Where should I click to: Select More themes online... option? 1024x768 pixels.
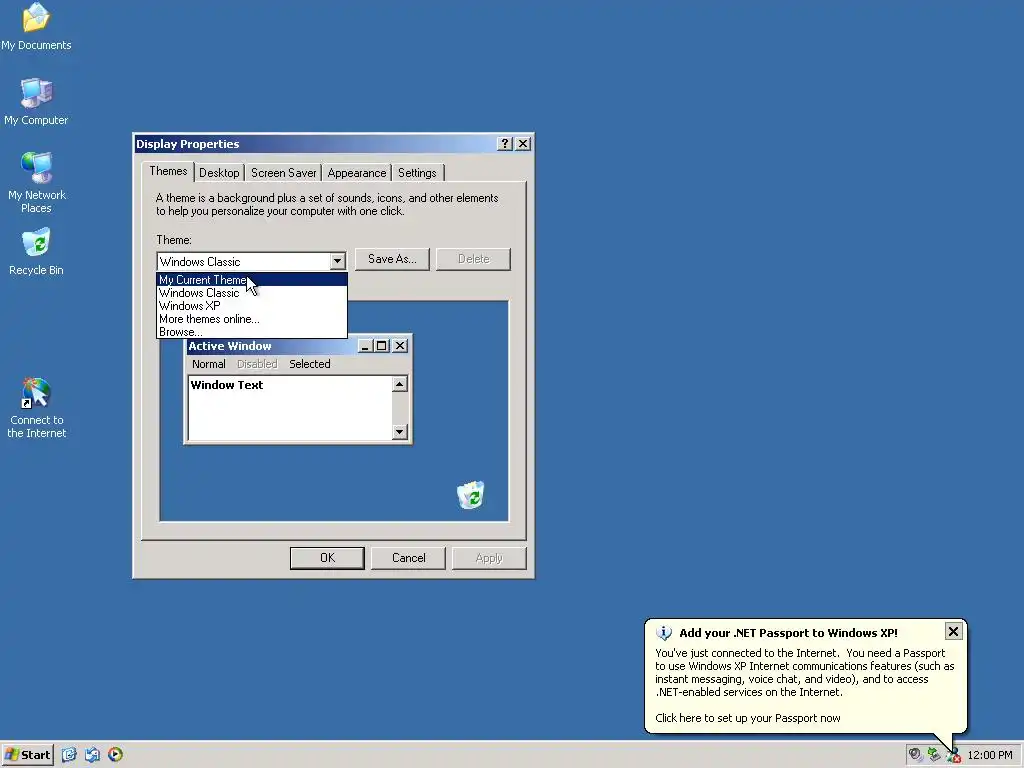pyautogui.click(x=251, y=319)
